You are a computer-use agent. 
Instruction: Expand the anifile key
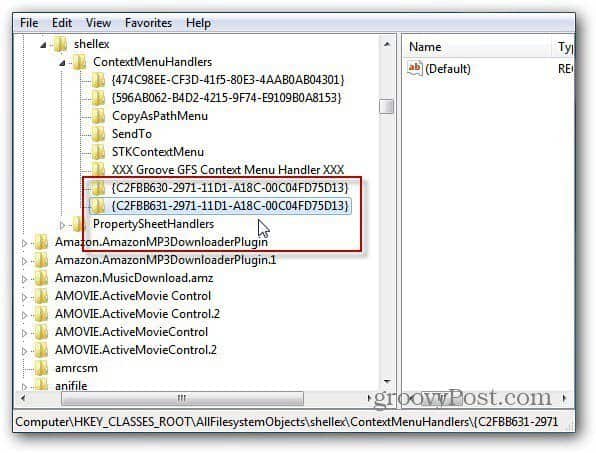pos(24,387)
